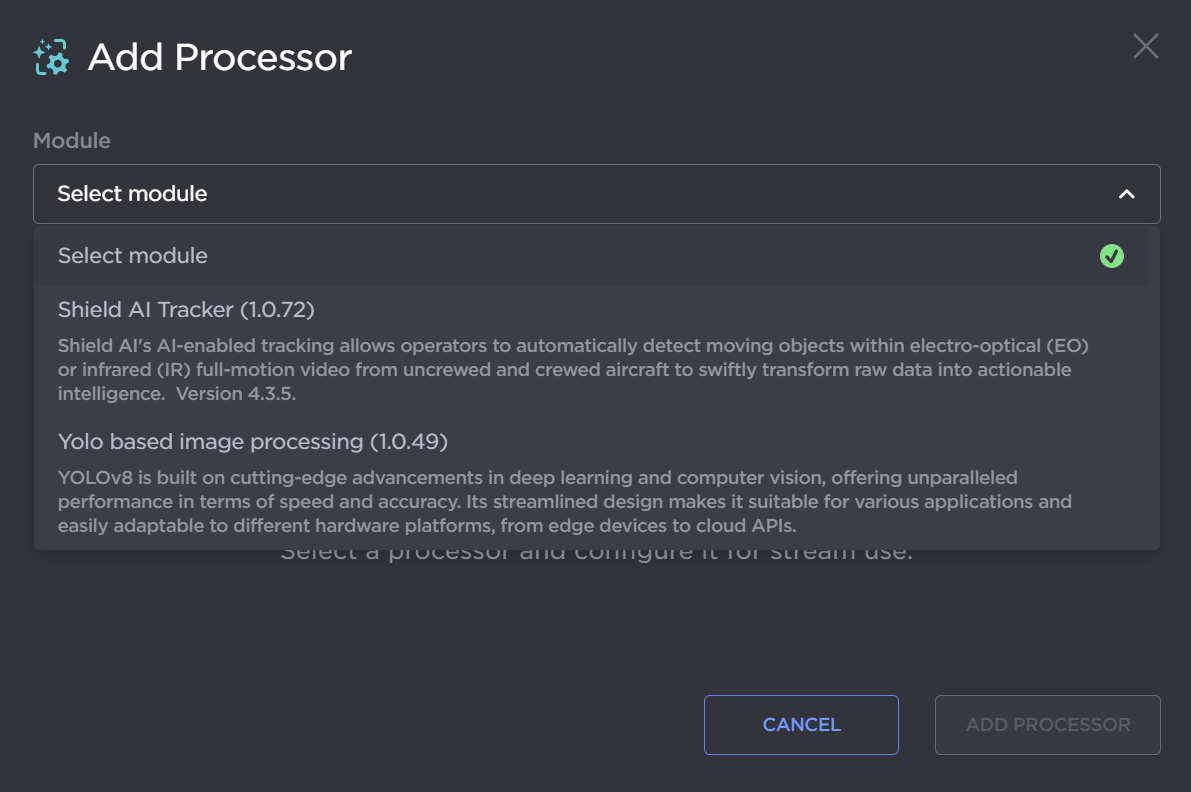
Task: Close the Add Processor dialog
Action: [x=1145, y=46]
